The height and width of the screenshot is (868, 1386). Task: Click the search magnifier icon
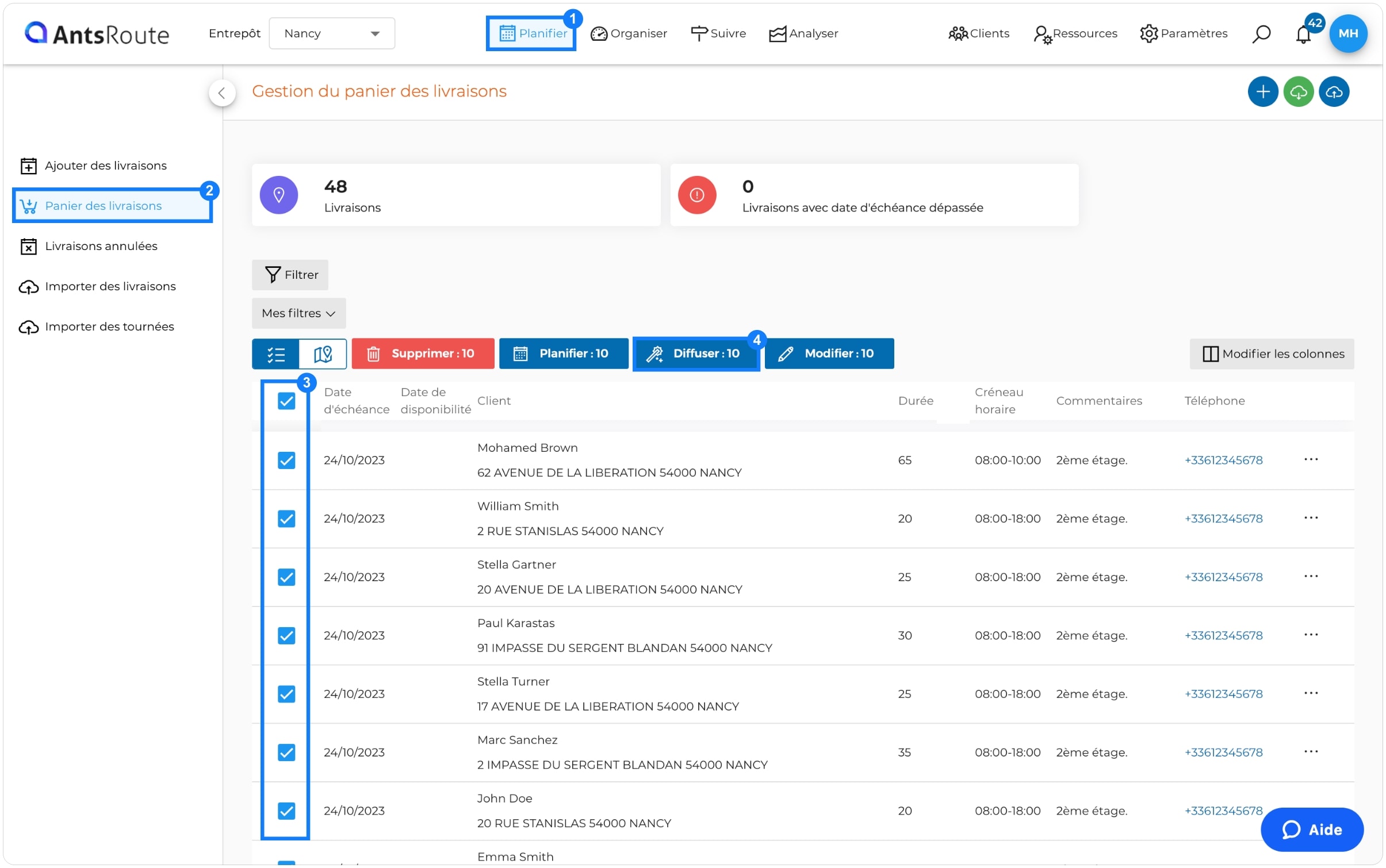pos(1260,33)
